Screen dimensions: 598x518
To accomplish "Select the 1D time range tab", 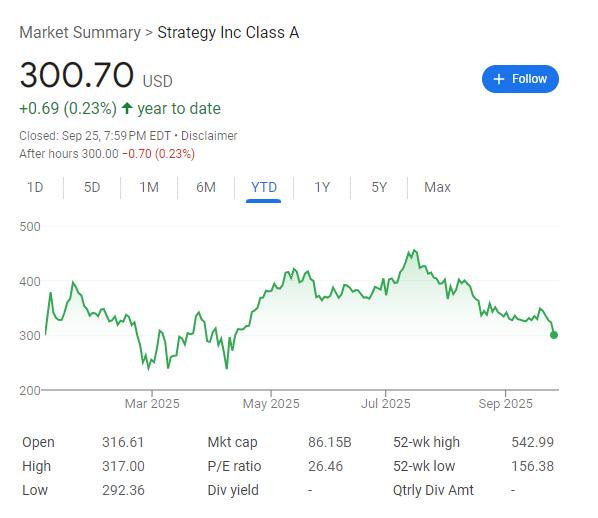I will pos(35,187).
